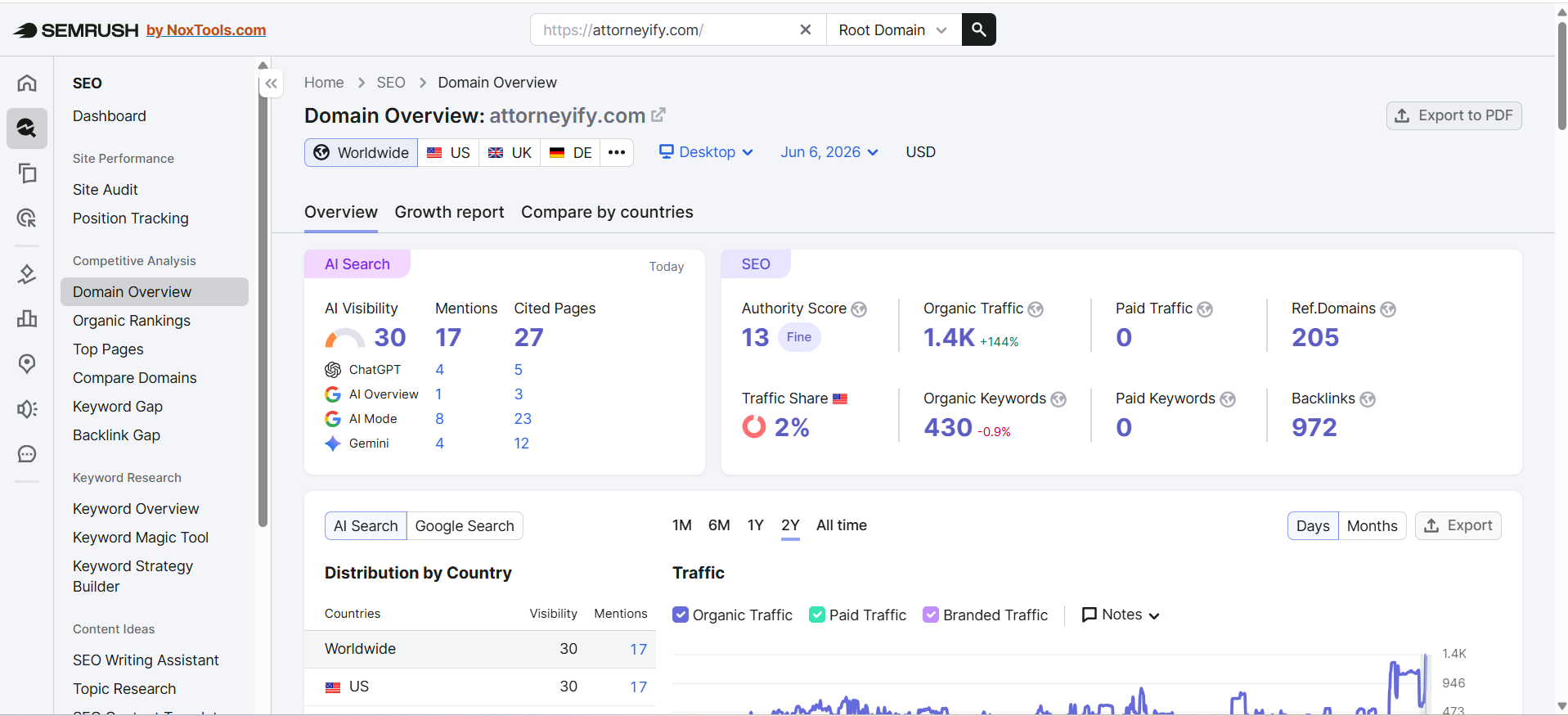Open the local map pin icon in rail
Screen dimensions: 1568x716
27,363
